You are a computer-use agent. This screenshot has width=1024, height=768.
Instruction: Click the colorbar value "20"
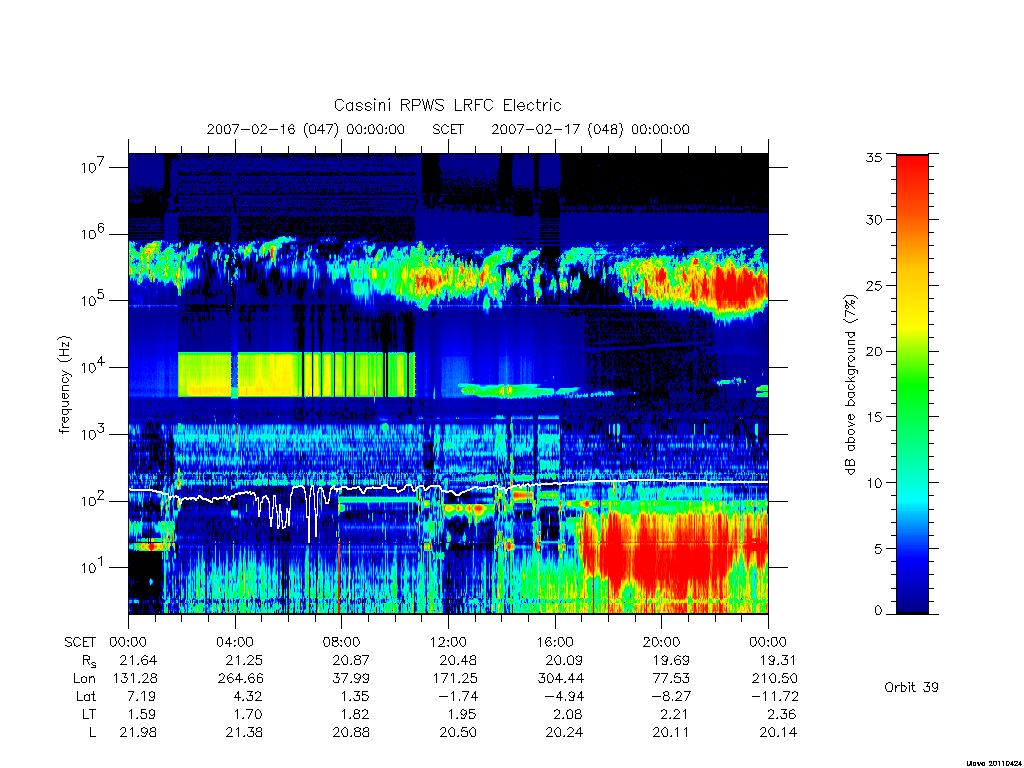873,351
